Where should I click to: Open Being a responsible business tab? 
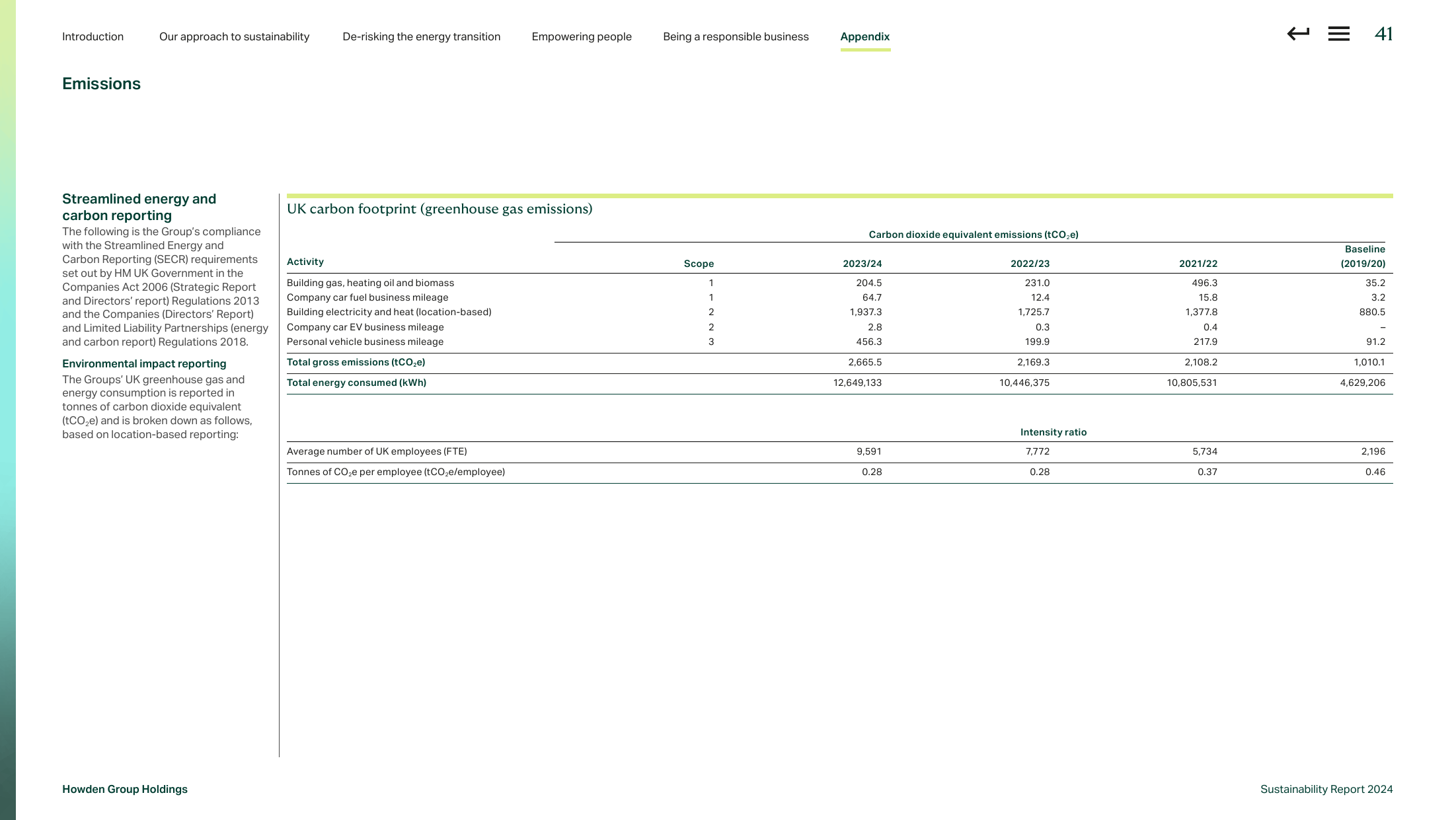click(736, 37)
